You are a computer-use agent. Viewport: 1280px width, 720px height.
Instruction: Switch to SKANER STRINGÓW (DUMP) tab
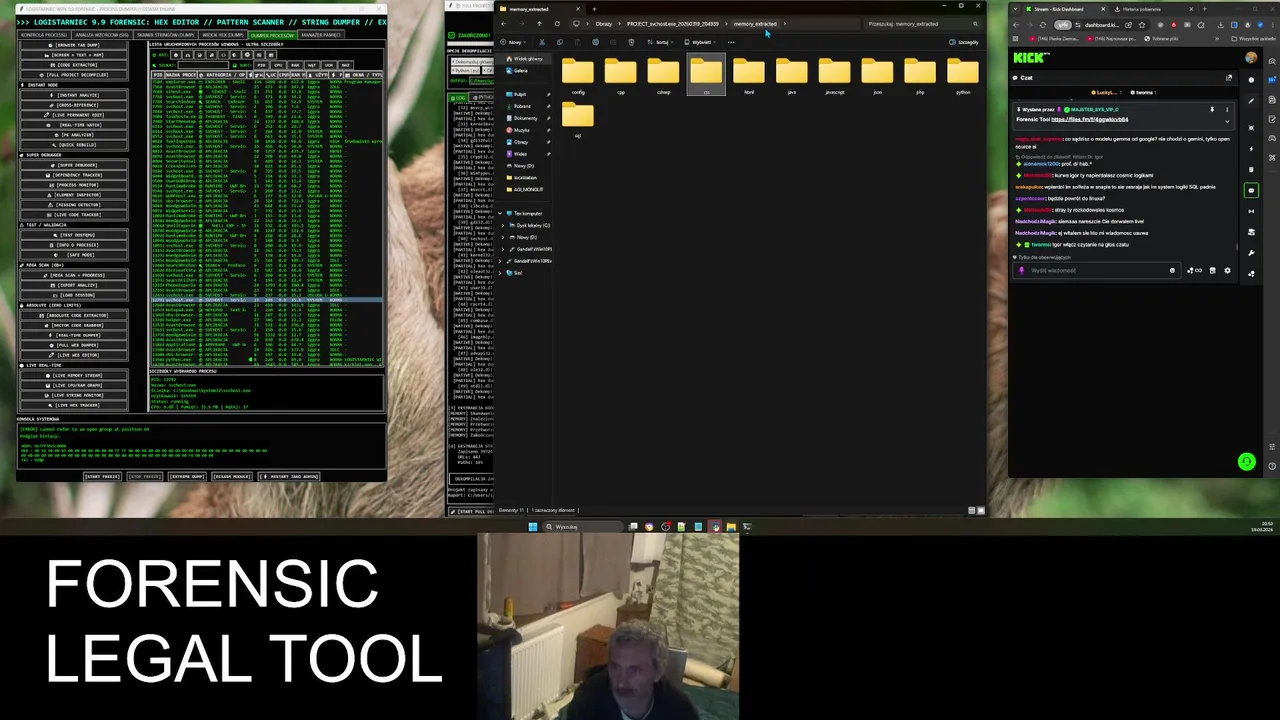tap(165, 35)
